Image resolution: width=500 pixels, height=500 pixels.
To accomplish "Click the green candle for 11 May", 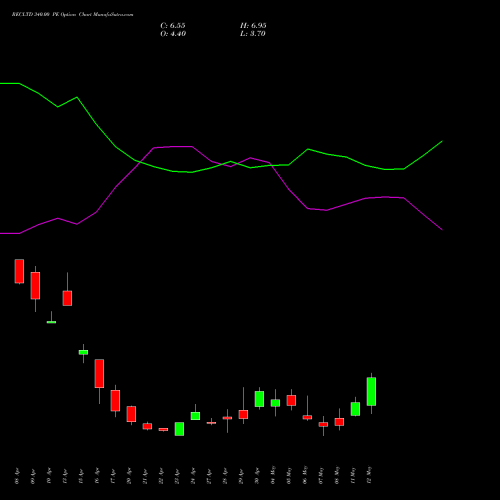I will [x=355, y=409].
